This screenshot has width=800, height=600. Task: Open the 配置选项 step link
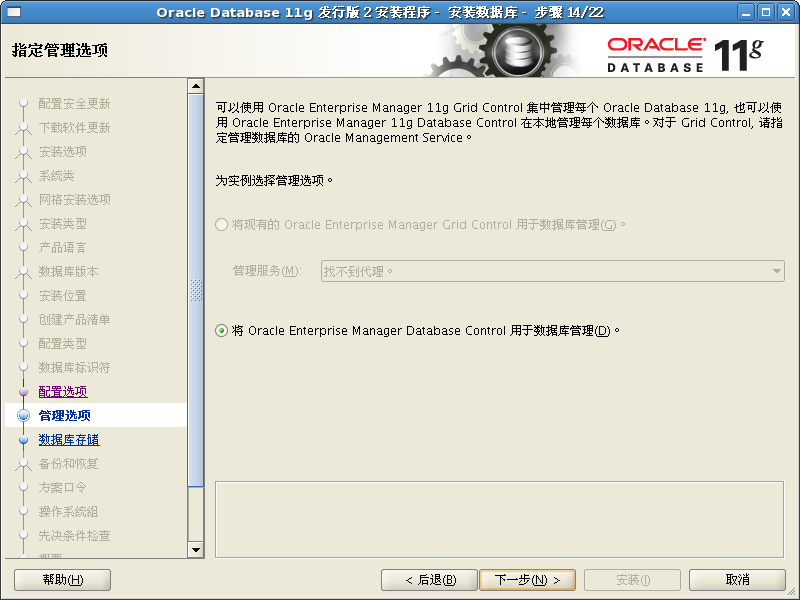pyautogui.click(x=62, y=391)
